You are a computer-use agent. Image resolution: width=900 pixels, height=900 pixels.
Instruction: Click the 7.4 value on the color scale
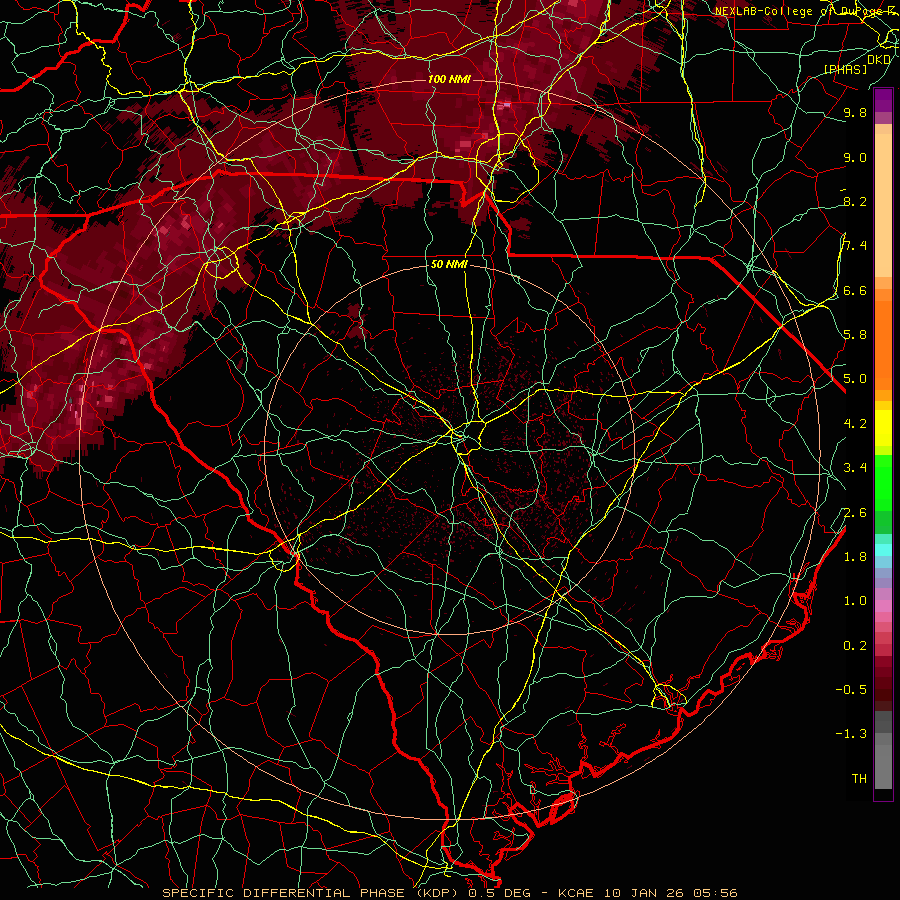pos(855,246)
